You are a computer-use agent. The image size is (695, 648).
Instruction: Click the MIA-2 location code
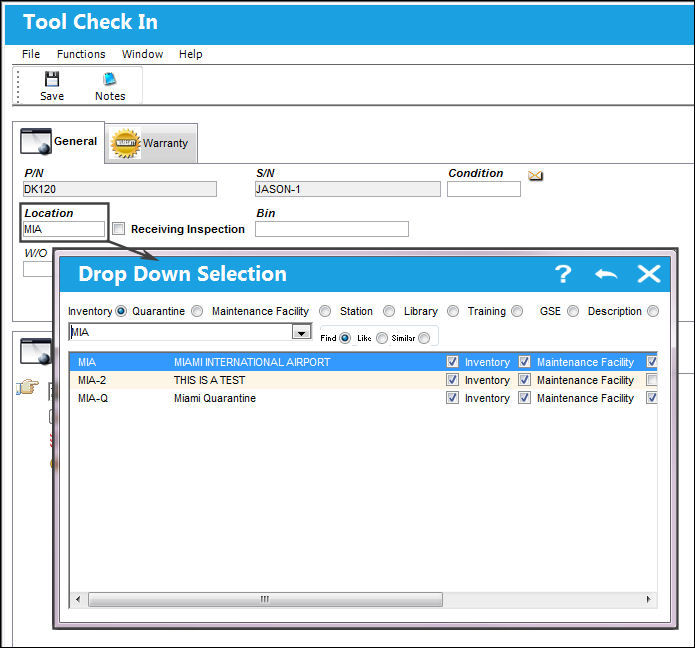click(92, 380)
